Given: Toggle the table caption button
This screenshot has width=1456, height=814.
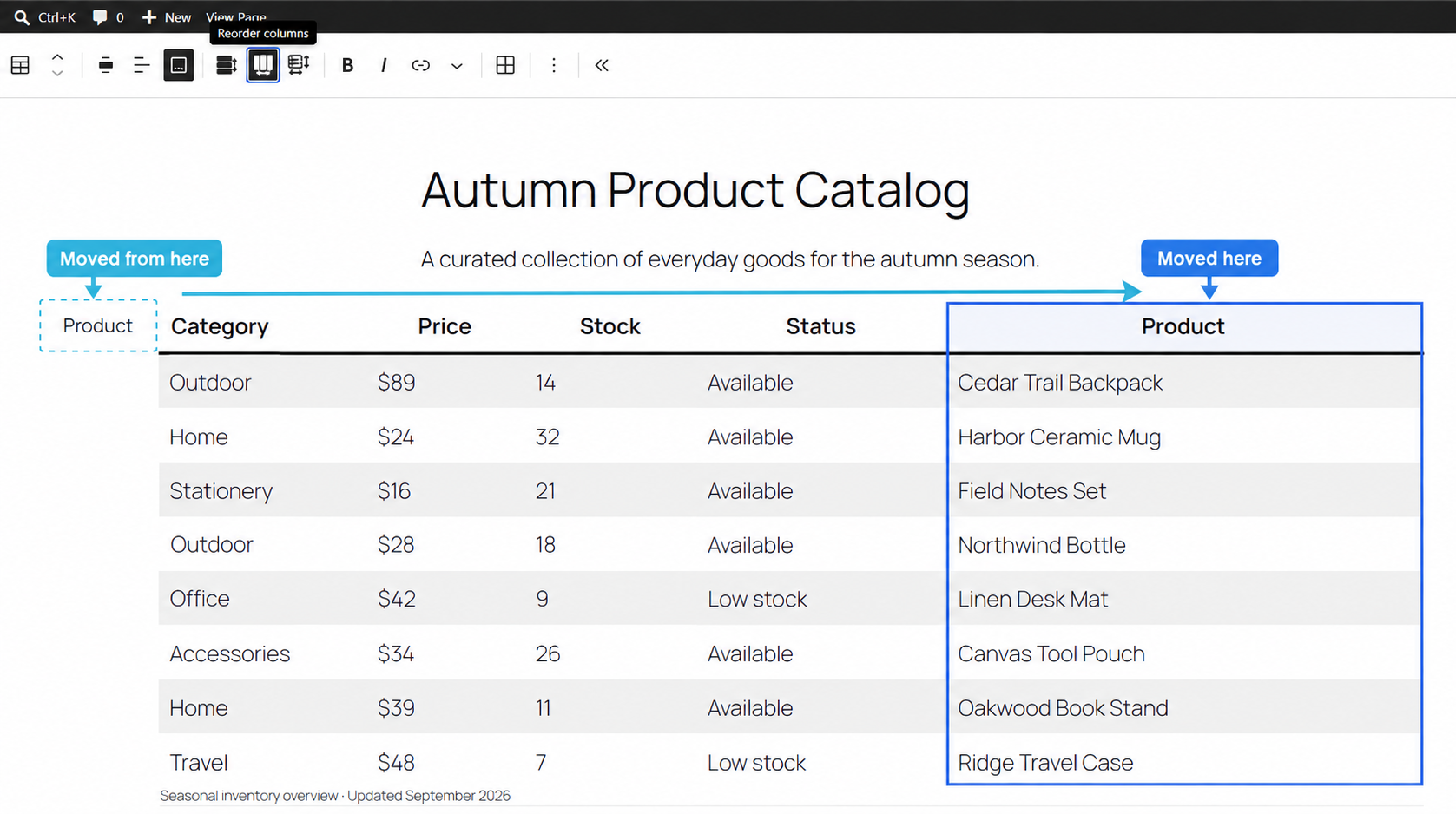Looking at the screenshot, I should [179, 65].
